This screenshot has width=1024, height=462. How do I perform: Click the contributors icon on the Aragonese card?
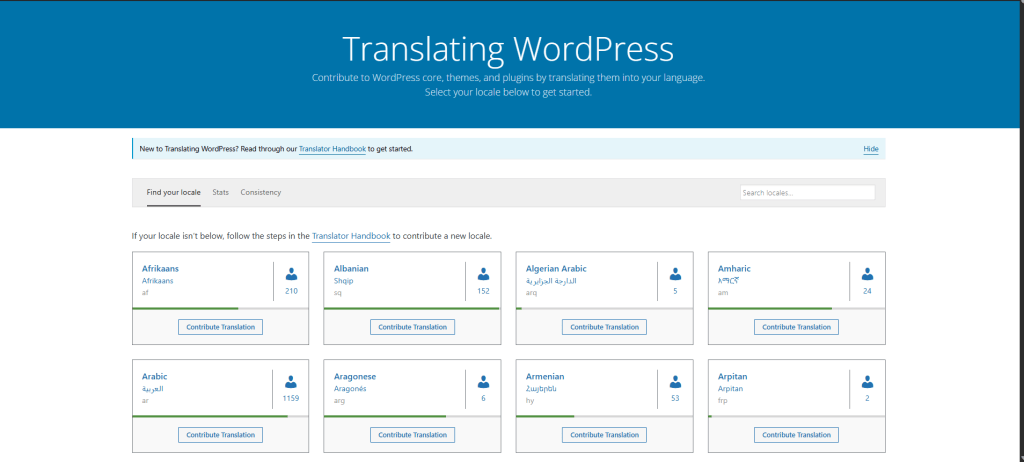(x=483, y=382)
